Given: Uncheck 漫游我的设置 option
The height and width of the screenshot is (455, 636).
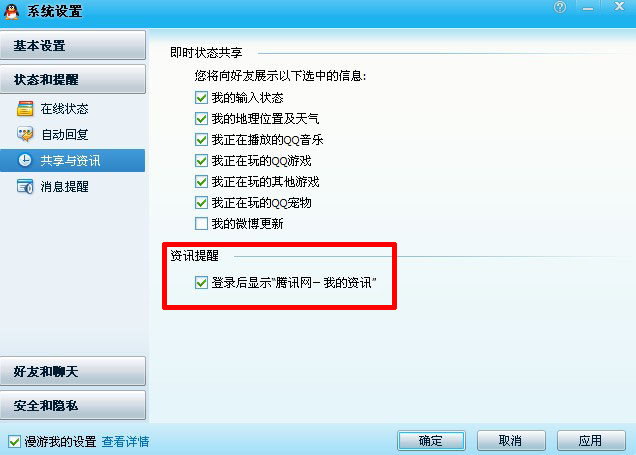Looking at the screenshot, I should click(x=14, y=441).
